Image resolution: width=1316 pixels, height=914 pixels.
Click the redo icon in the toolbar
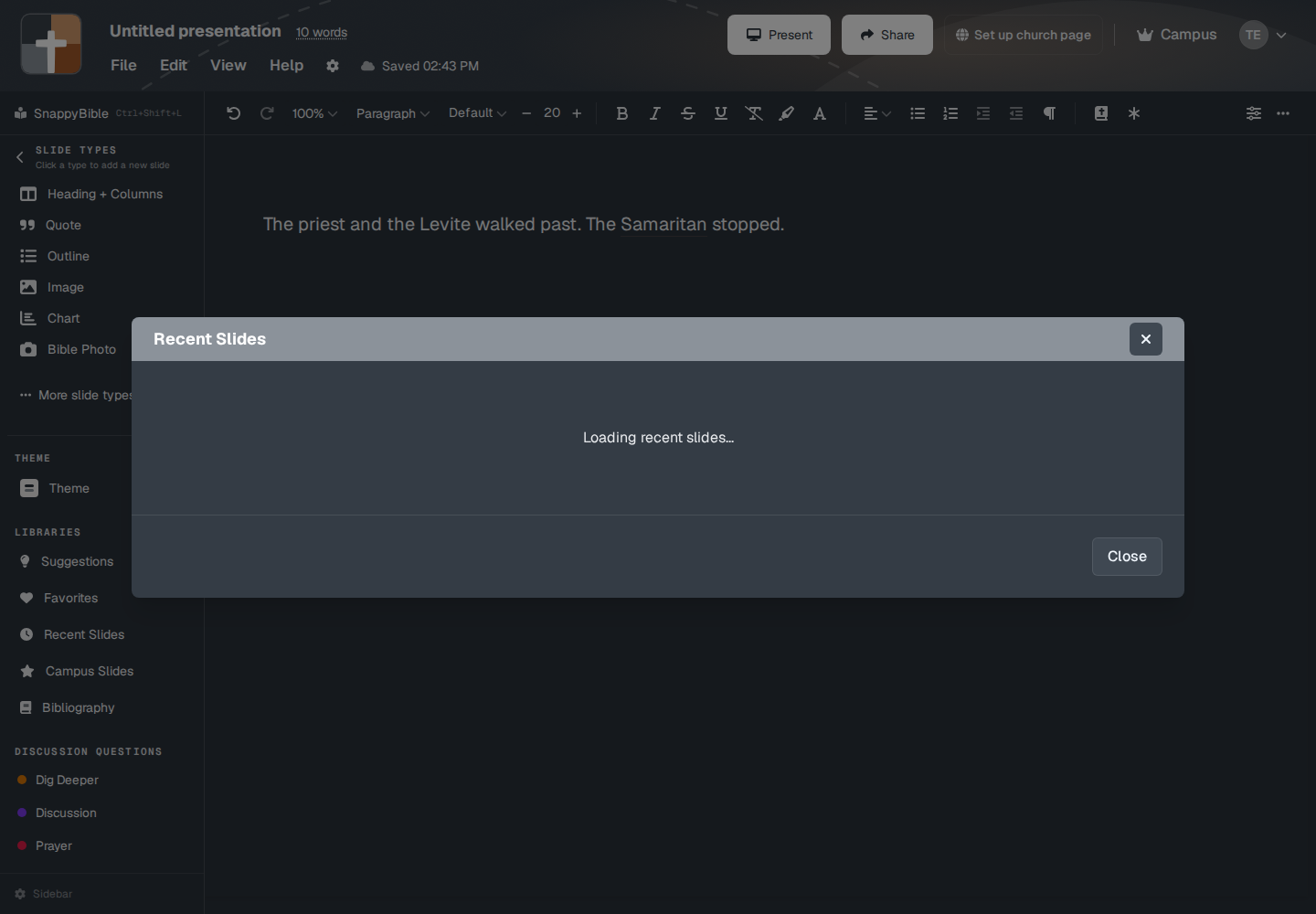(x=267, y=113)
